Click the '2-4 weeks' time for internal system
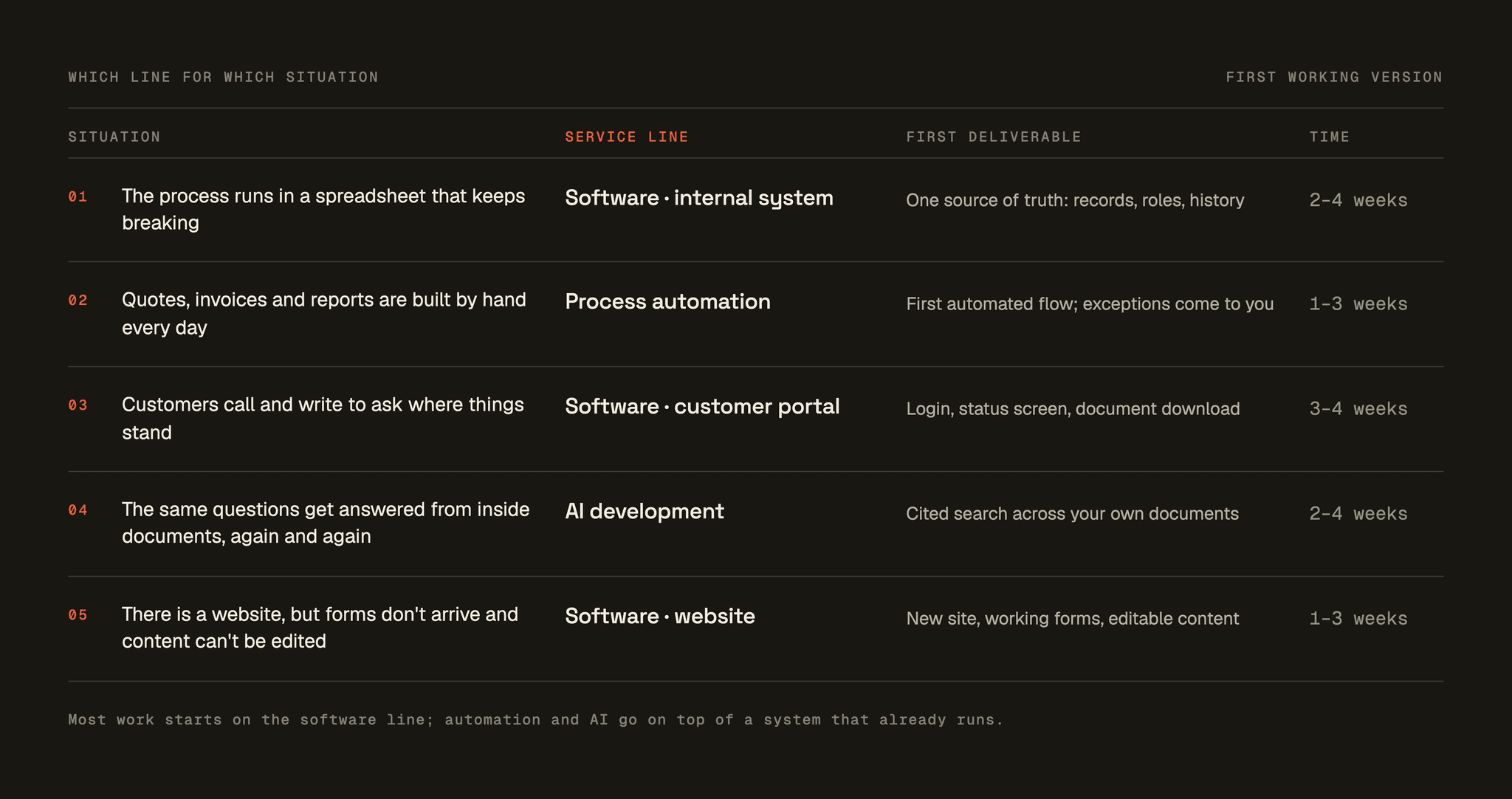 click(x=1358, y=200)
